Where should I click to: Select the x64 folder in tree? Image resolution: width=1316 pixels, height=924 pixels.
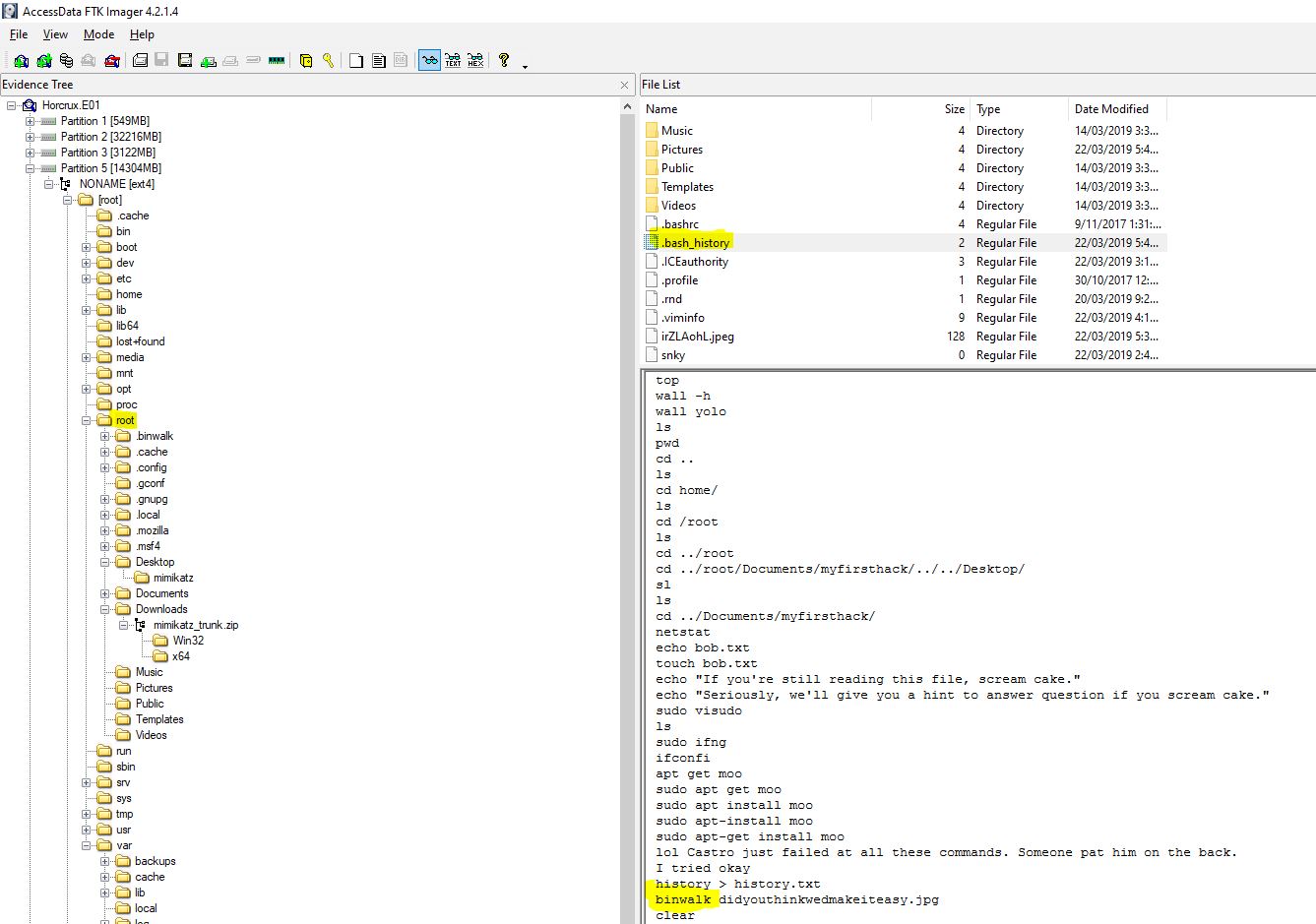tap(181, 656)
